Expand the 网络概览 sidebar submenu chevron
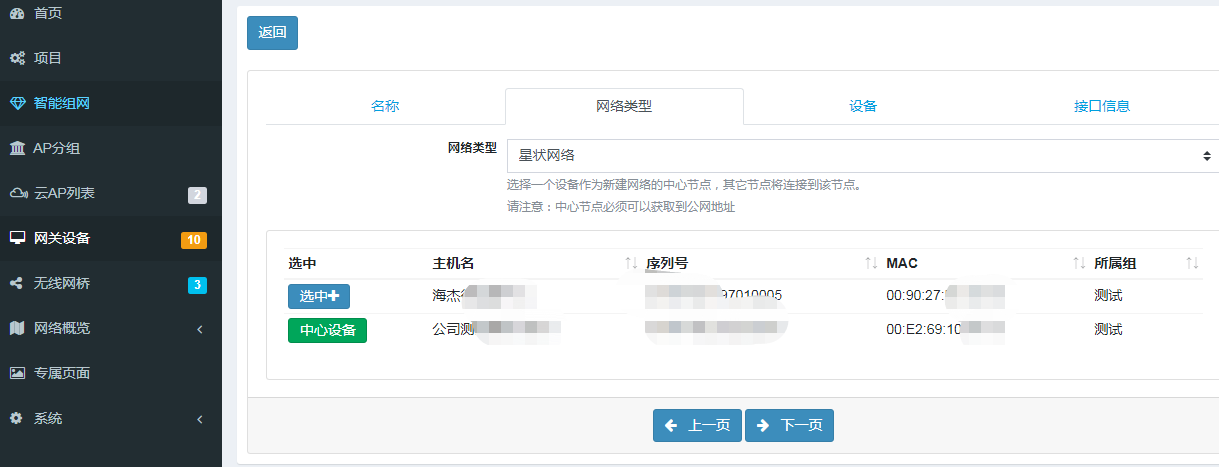Screen dimensions: 1219x467 coord(200,328)
